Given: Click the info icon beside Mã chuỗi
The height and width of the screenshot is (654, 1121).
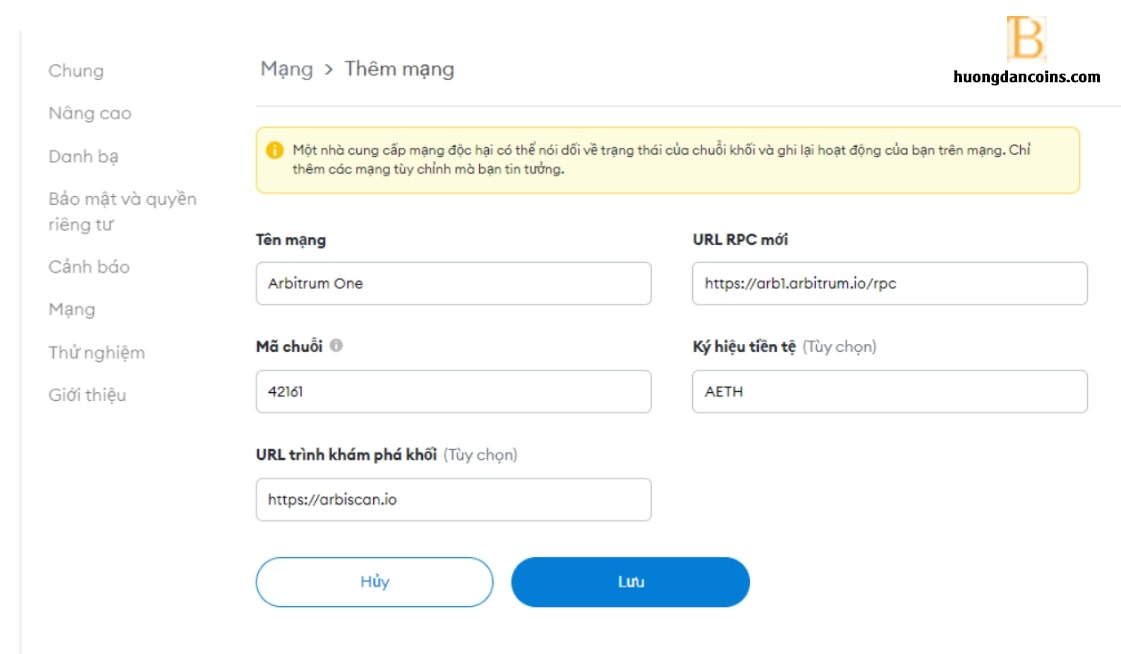Looking at the screenshot, I should [336, 345].
